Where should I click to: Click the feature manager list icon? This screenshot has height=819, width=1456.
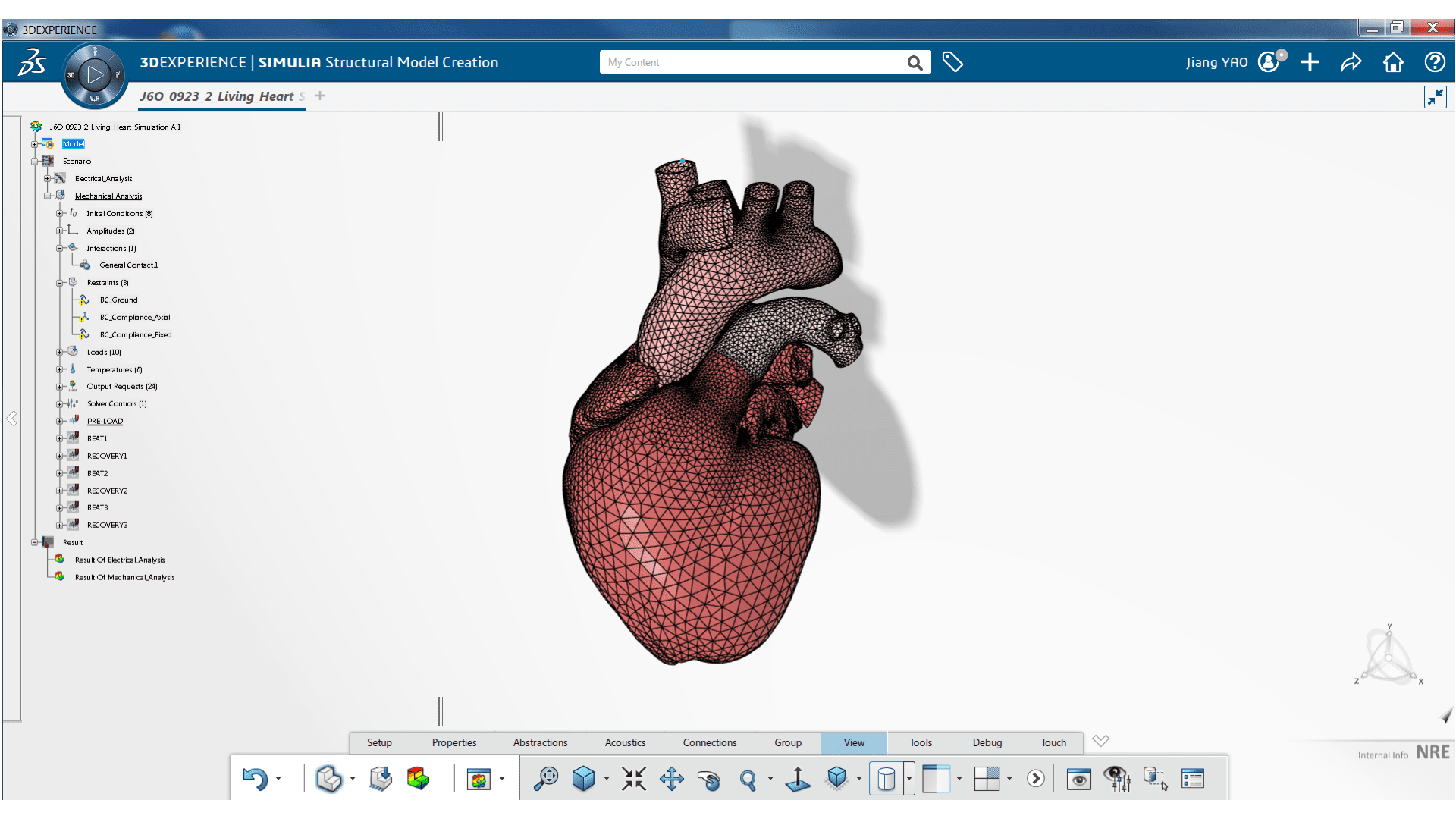(x=1193, y=779)
